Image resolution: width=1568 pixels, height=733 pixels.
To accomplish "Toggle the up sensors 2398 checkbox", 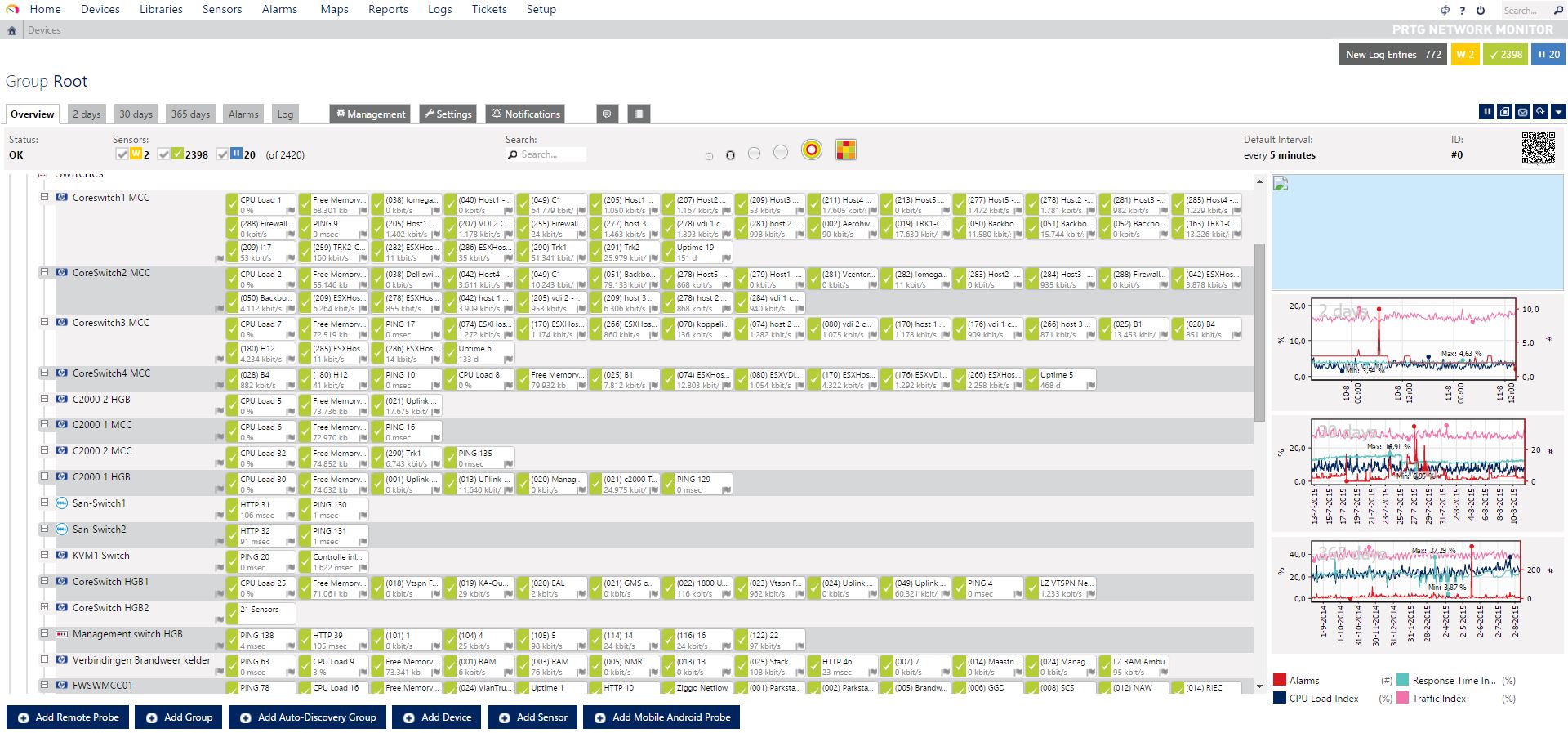I will point(164,154).
